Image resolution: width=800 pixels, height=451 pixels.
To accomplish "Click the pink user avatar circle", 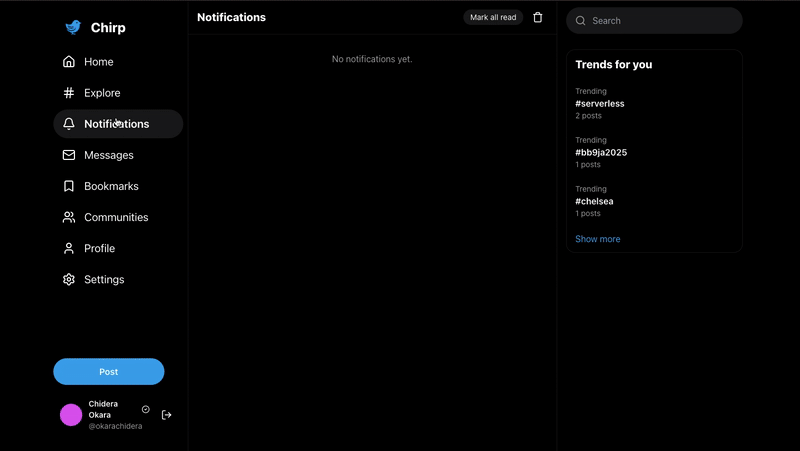I will 71,415.
